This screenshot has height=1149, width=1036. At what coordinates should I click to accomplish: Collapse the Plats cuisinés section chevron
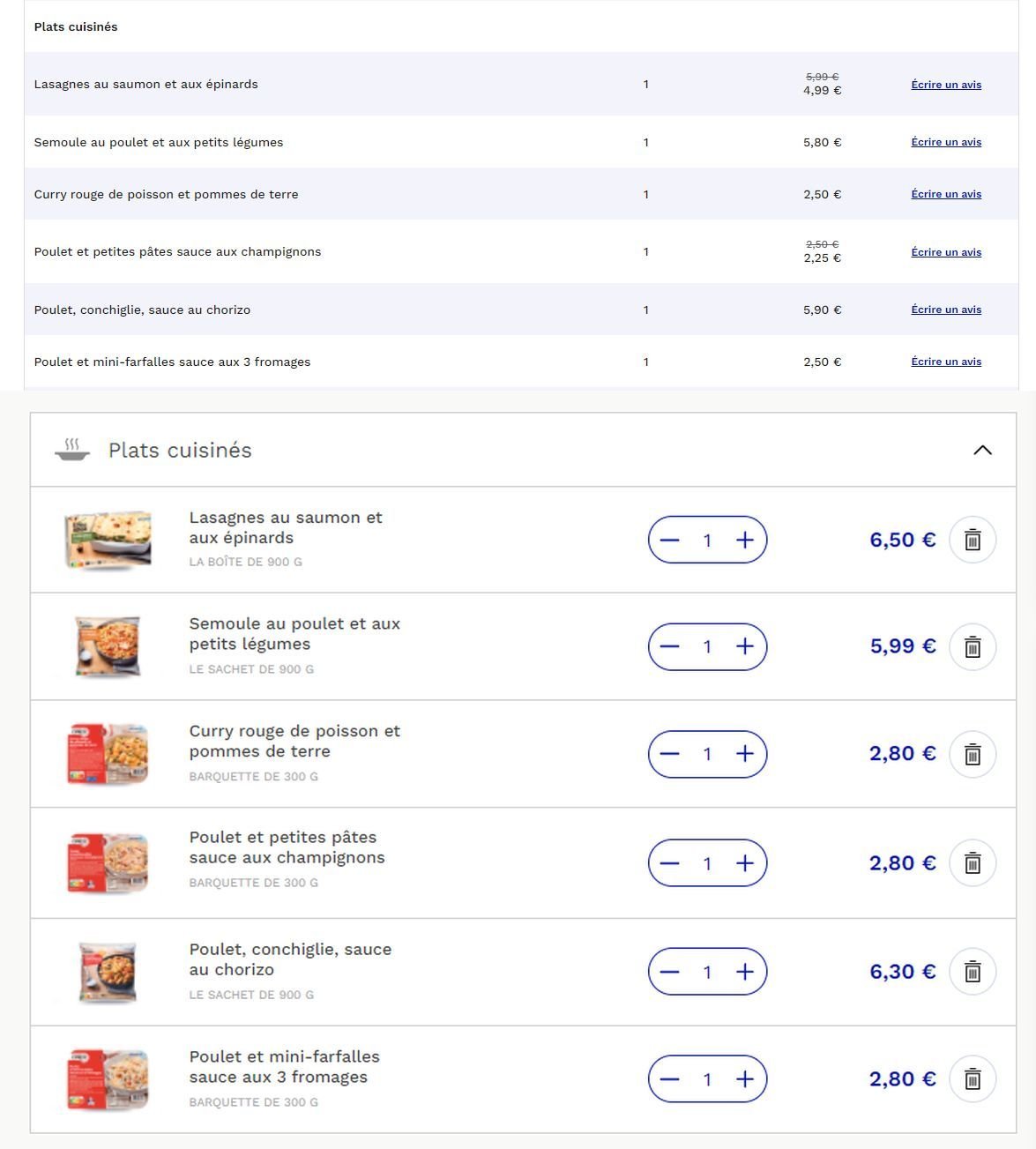click(982, 450)
